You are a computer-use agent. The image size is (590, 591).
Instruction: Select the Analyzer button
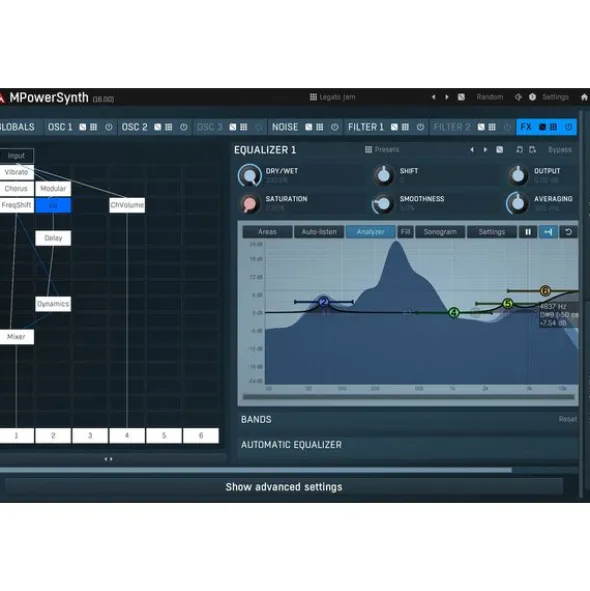coord(371,232)
